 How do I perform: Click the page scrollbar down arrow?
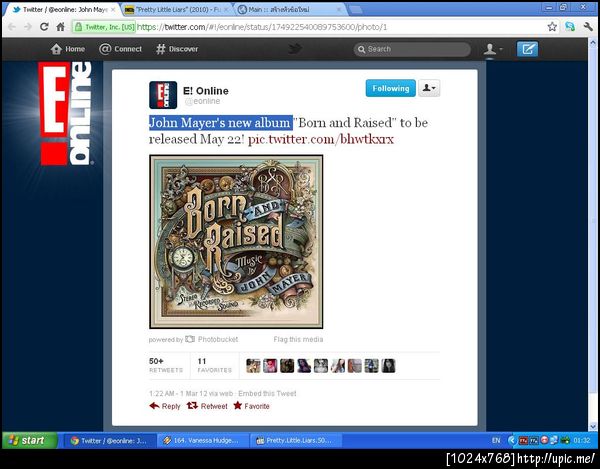pos(593,426)
